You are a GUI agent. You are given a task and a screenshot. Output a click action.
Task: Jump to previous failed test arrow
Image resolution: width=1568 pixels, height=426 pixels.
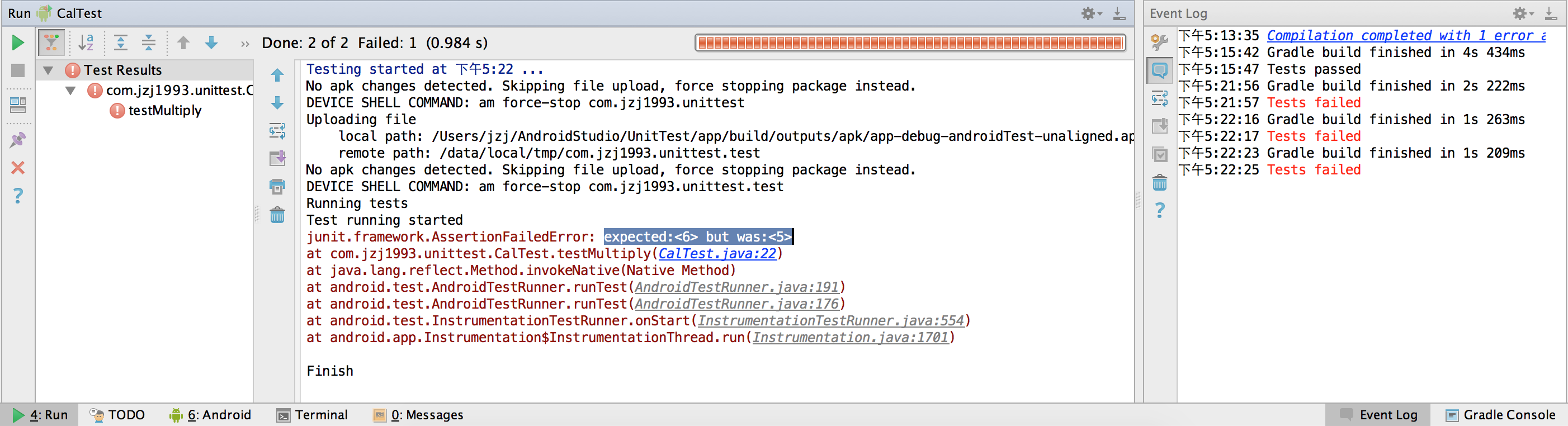tap(183, 42)
